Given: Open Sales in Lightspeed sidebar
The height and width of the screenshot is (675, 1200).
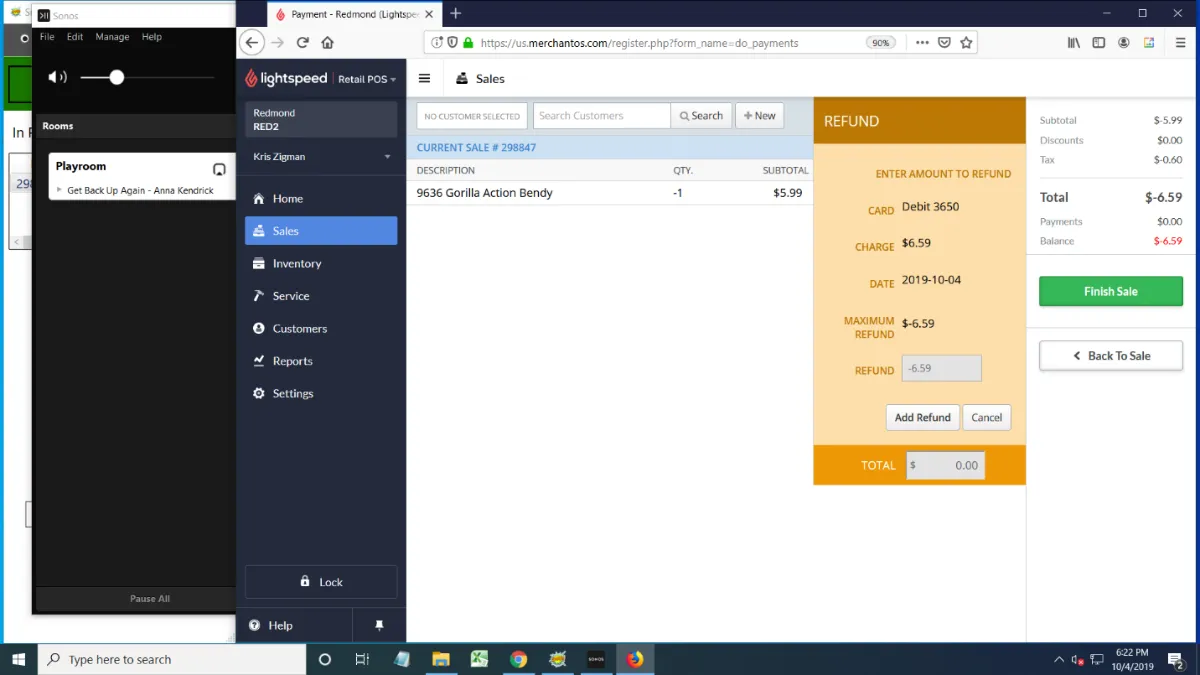Looking at the screenshot, I should pyautogui.click(x=321, y=231).
